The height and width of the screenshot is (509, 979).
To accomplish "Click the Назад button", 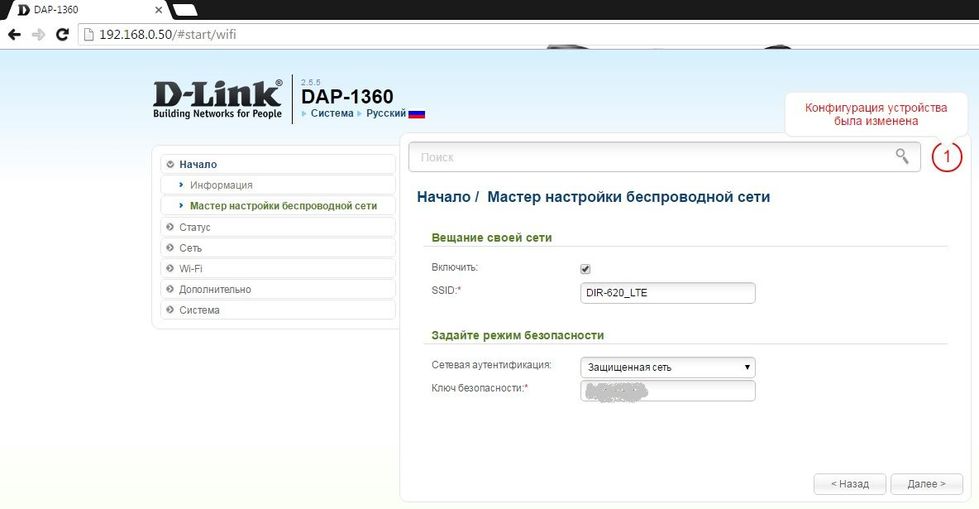I will click(849, 484).
